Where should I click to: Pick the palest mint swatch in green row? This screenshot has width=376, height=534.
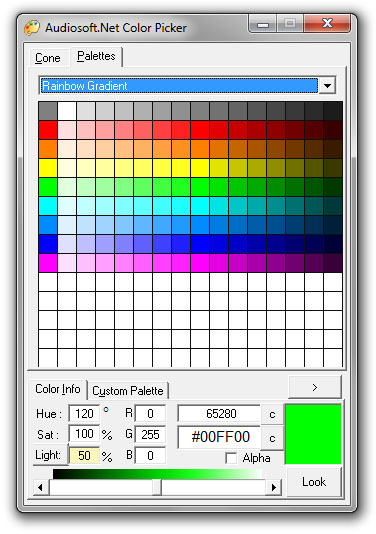click(x=67, y=187)
